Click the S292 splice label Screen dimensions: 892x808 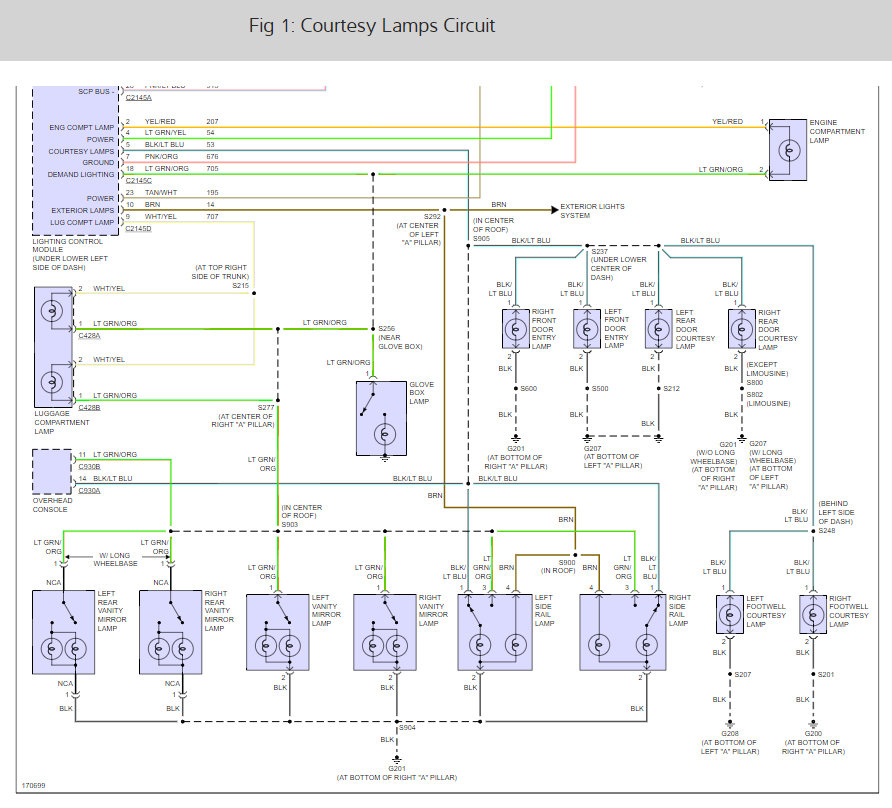click(432, 217)
